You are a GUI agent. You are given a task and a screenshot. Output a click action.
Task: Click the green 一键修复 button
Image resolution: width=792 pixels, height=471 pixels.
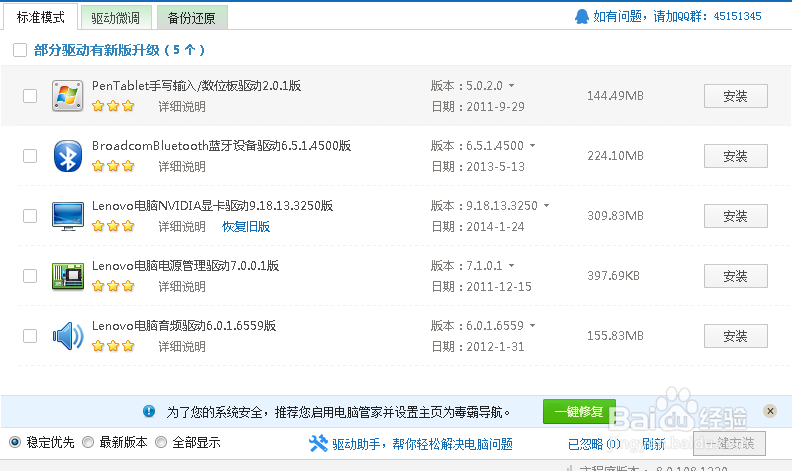(579, 411)
